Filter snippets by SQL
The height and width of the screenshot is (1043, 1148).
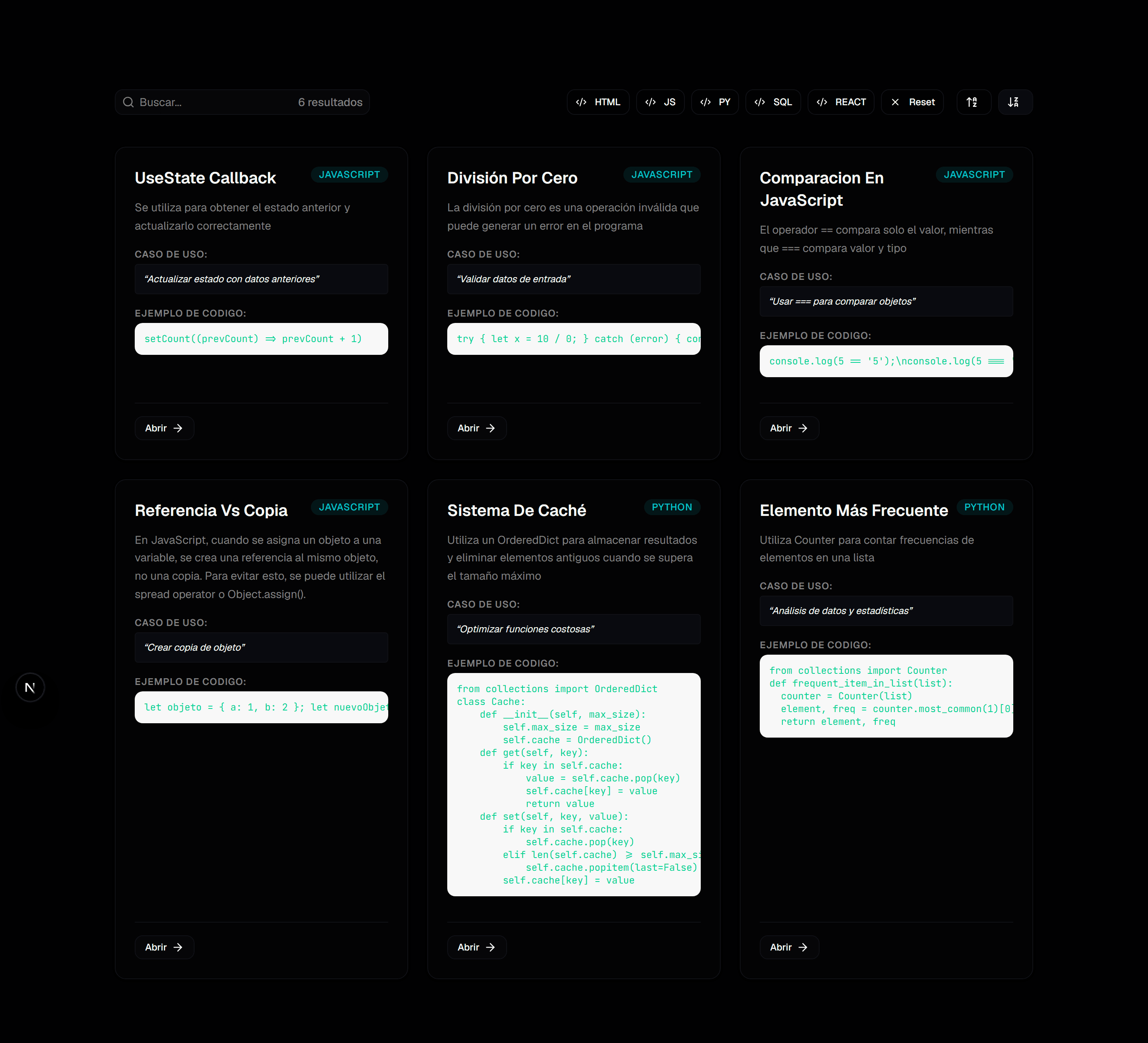[773, 102]
